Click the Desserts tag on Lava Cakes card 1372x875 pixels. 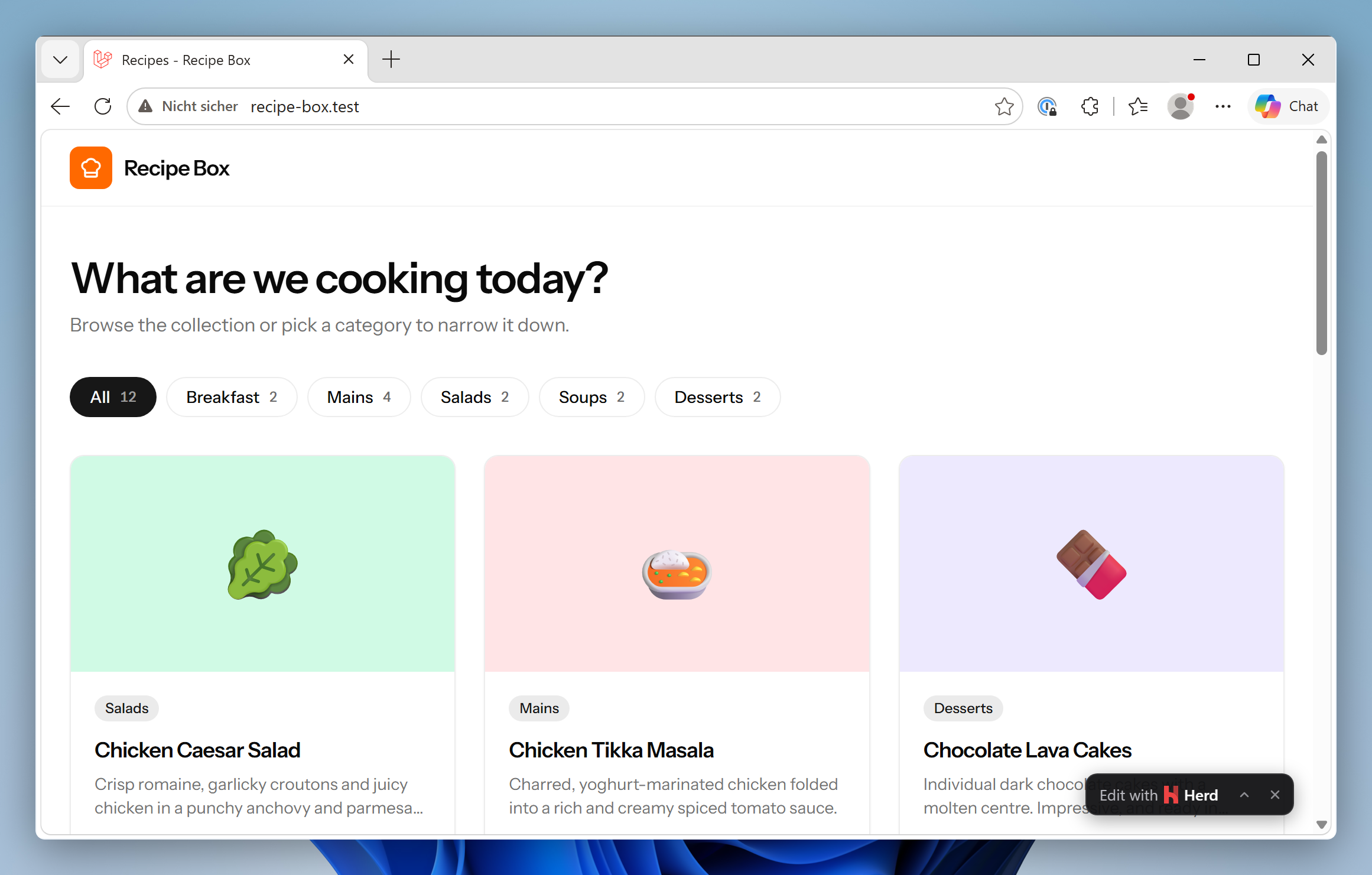963,708
